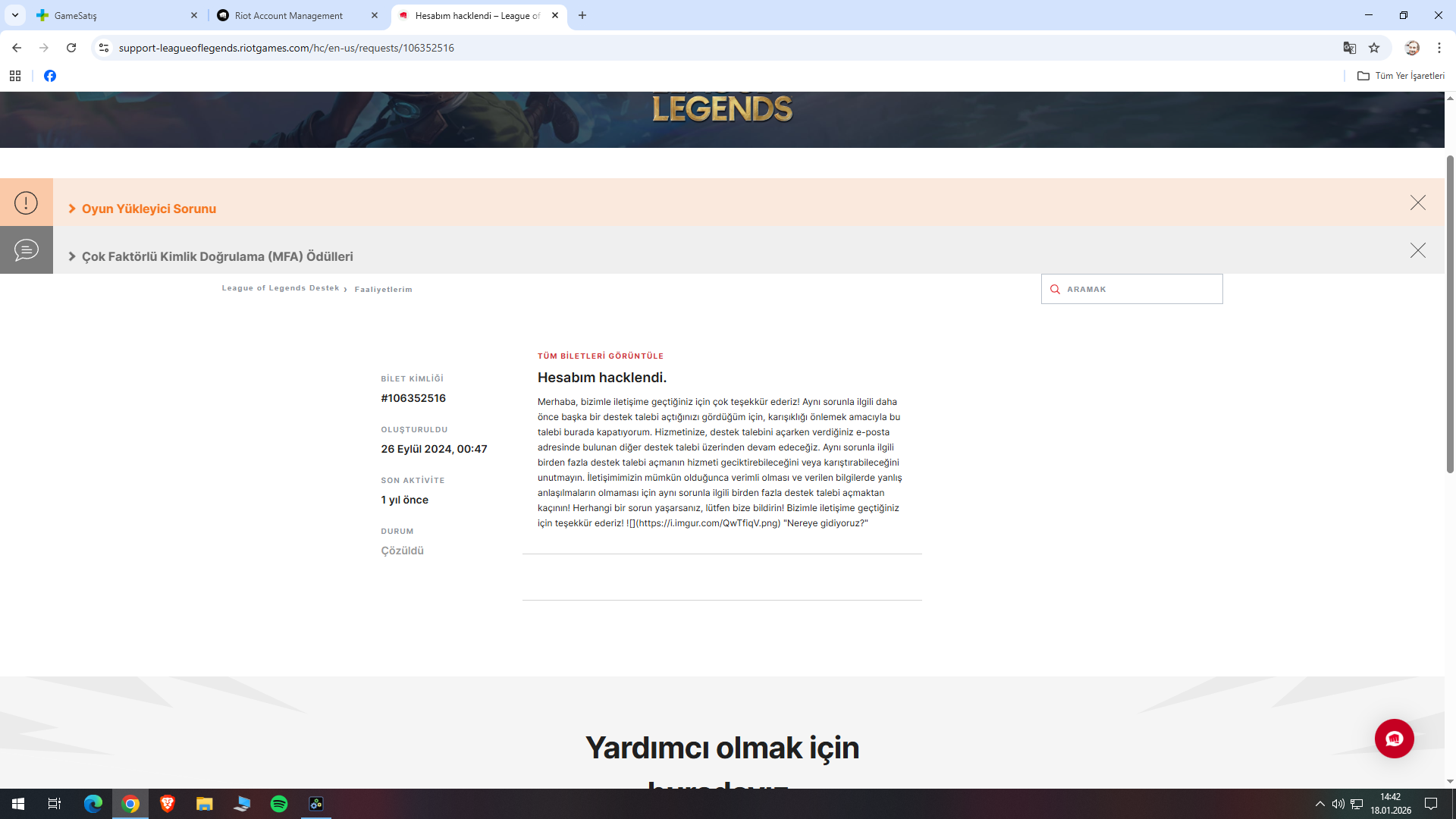
Task: Open the apps grid in the bookmarks bar
Action: [15, 76]
